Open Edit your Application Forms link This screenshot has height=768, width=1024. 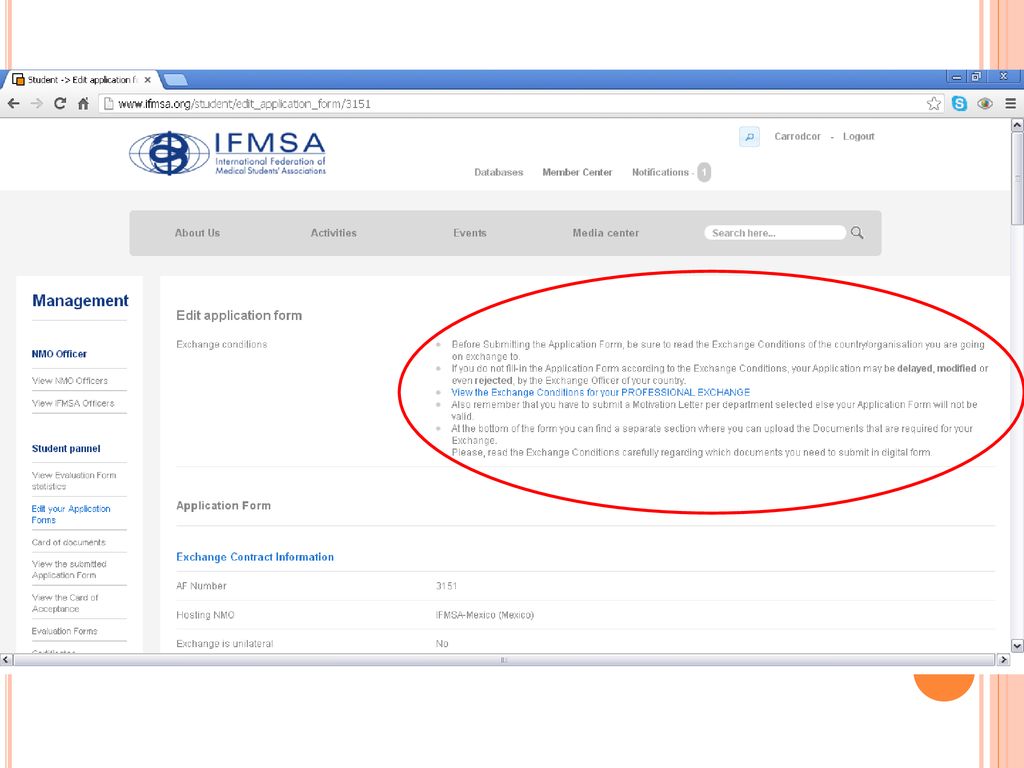click(x=71, y=514)
